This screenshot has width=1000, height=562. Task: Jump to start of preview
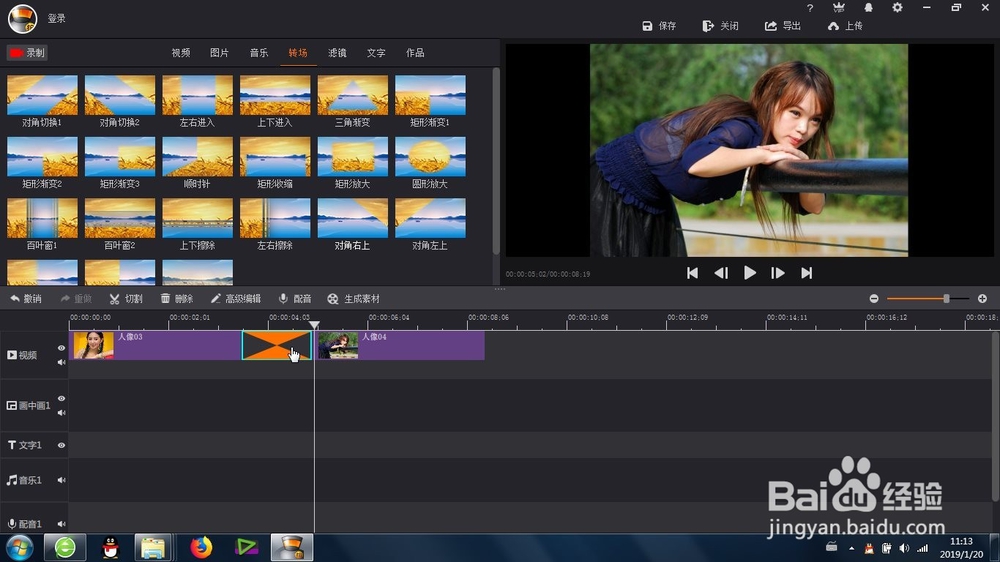[692, 273]
